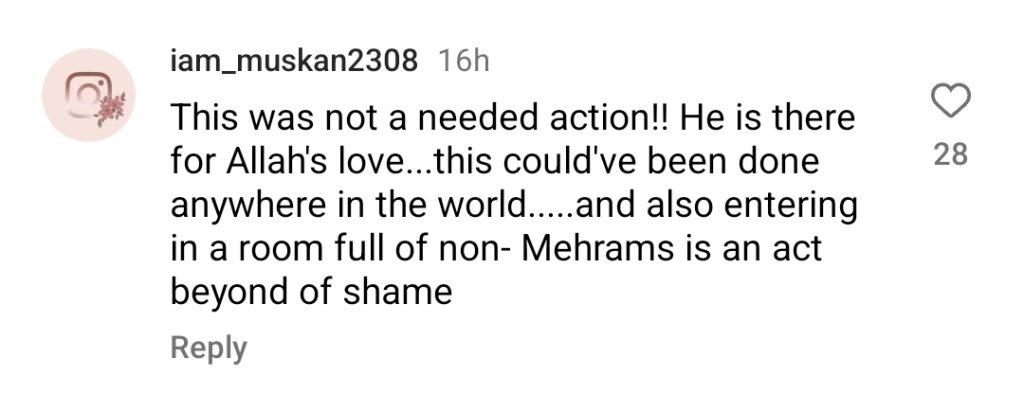Click Reply under the comment

(x=209, y=348)
